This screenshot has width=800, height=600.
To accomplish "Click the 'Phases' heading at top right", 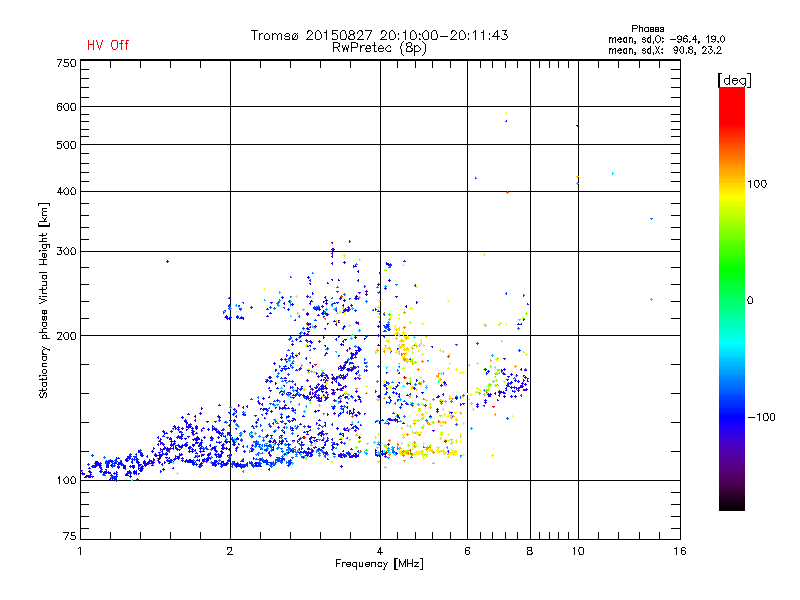I will pyautogui.click(x=647, y=29).
